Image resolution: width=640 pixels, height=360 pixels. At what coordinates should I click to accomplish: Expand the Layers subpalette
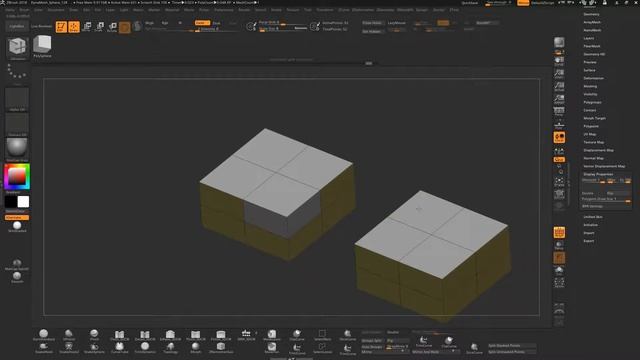click(589, 38)
